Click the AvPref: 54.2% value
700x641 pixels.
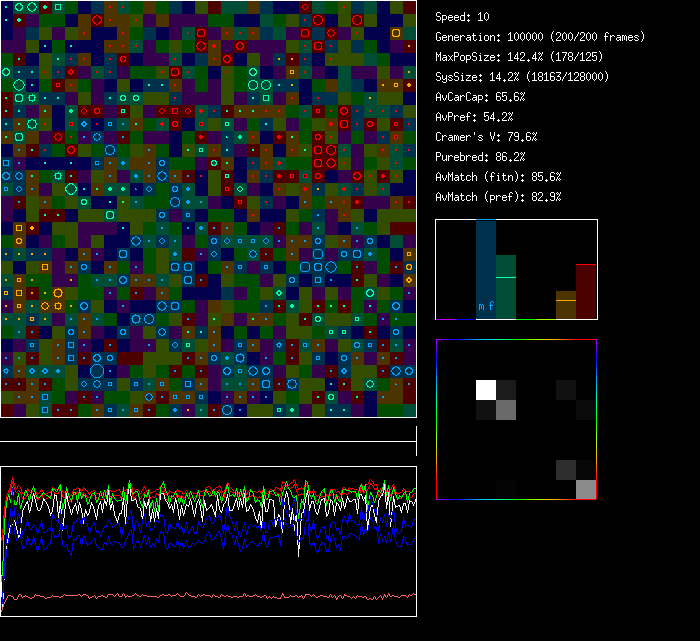(x=474, y=117)
